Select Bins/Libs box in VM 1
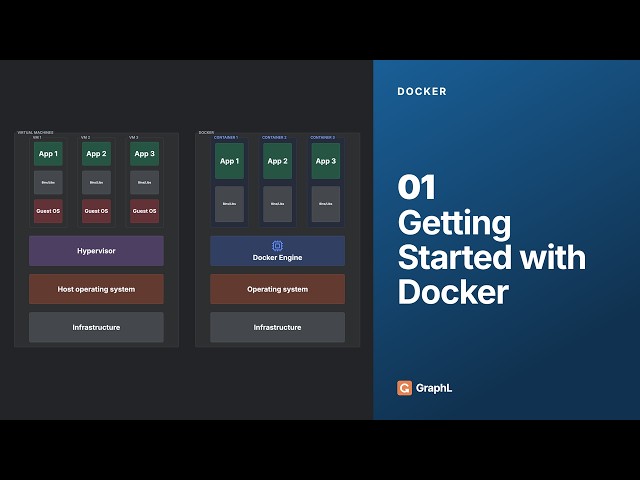Viewport: 640px width, 480px height. pyautogui.click(x=48, y=182)
